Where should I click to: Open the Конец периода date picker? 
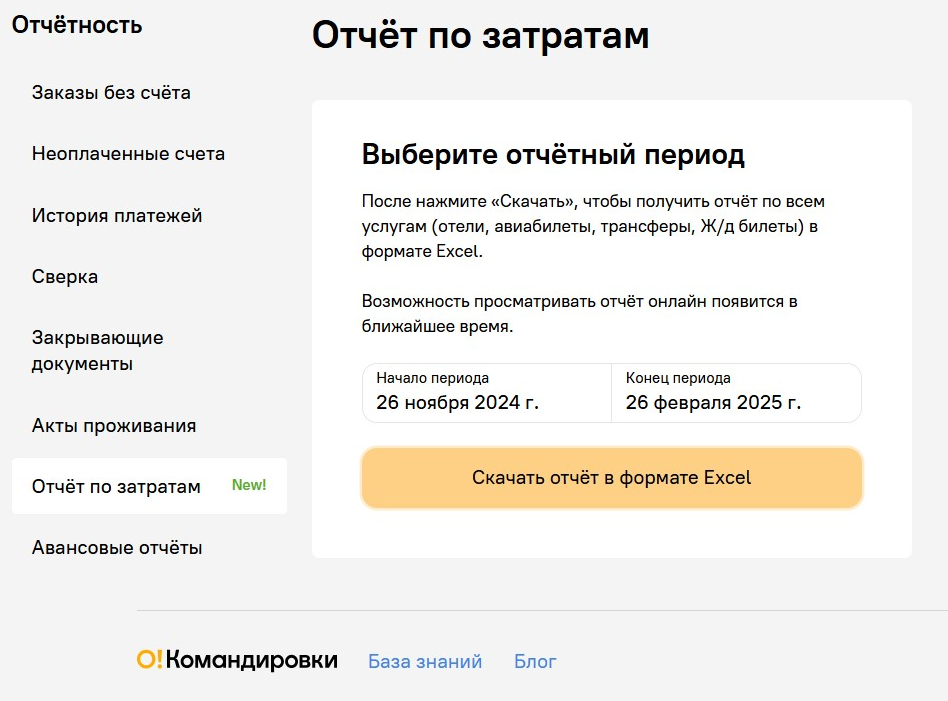pos(736,393)
